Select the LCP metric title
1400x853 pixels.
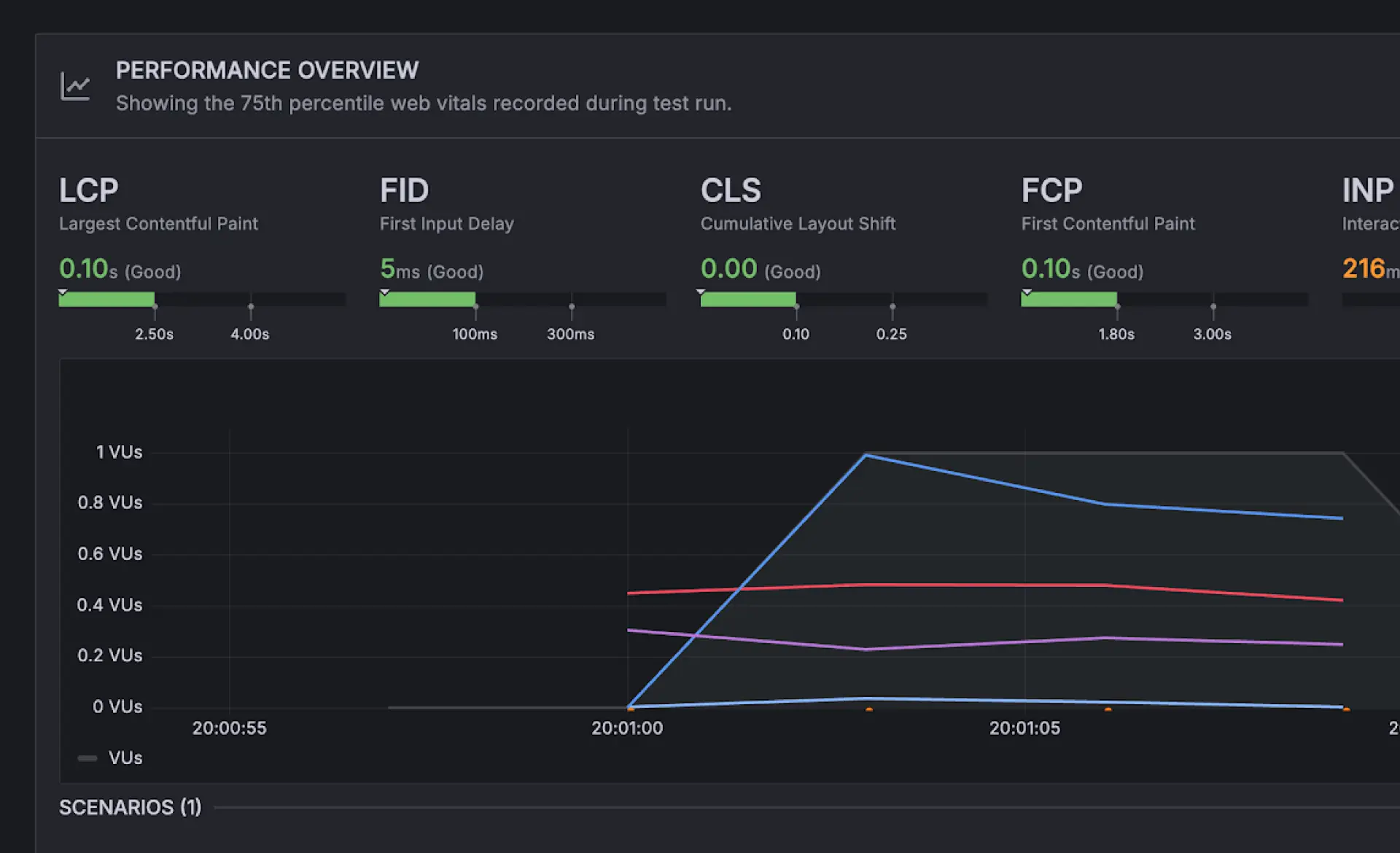88,190
